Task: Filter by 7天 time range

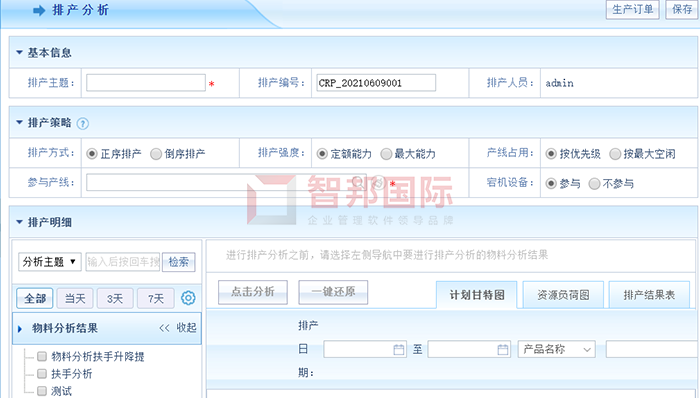Action: [155, 298]
